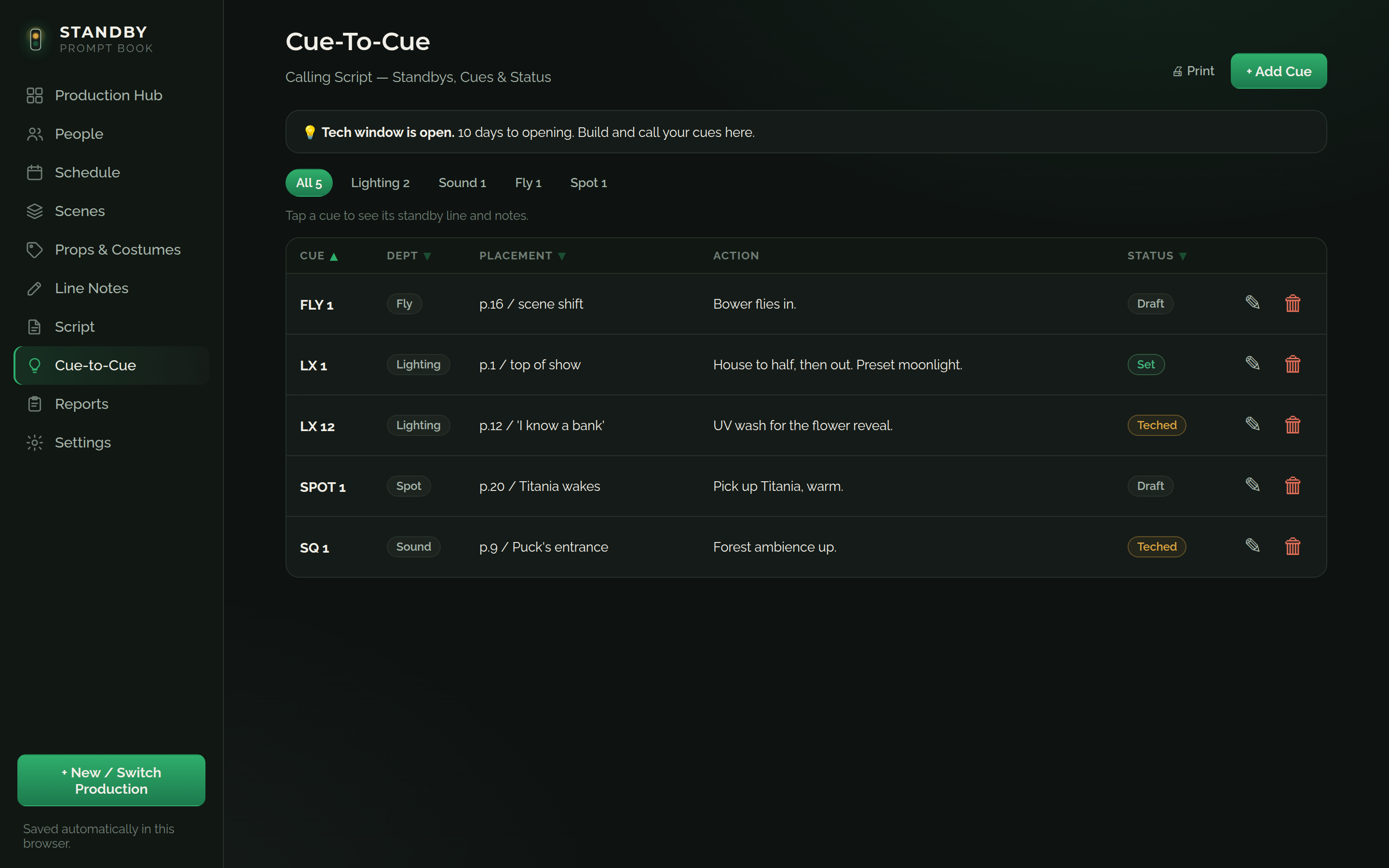Click the Add Cue button

(1278, 71)
